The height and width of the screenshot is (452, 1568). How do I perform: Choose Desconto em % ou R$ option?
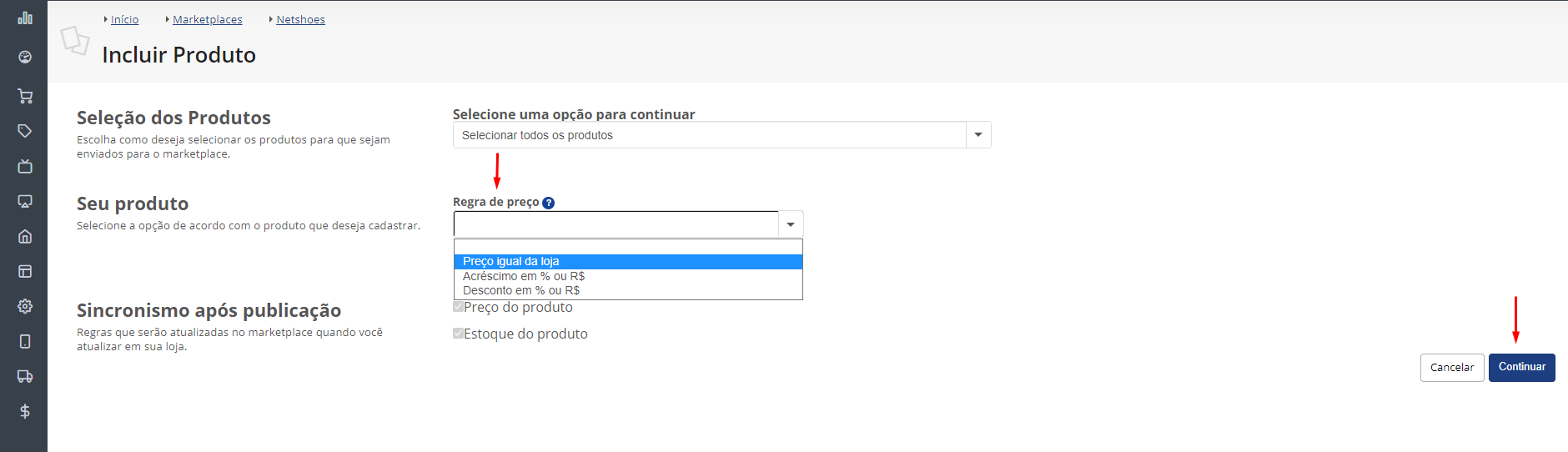pyautogui.click(x=628, y=290)
